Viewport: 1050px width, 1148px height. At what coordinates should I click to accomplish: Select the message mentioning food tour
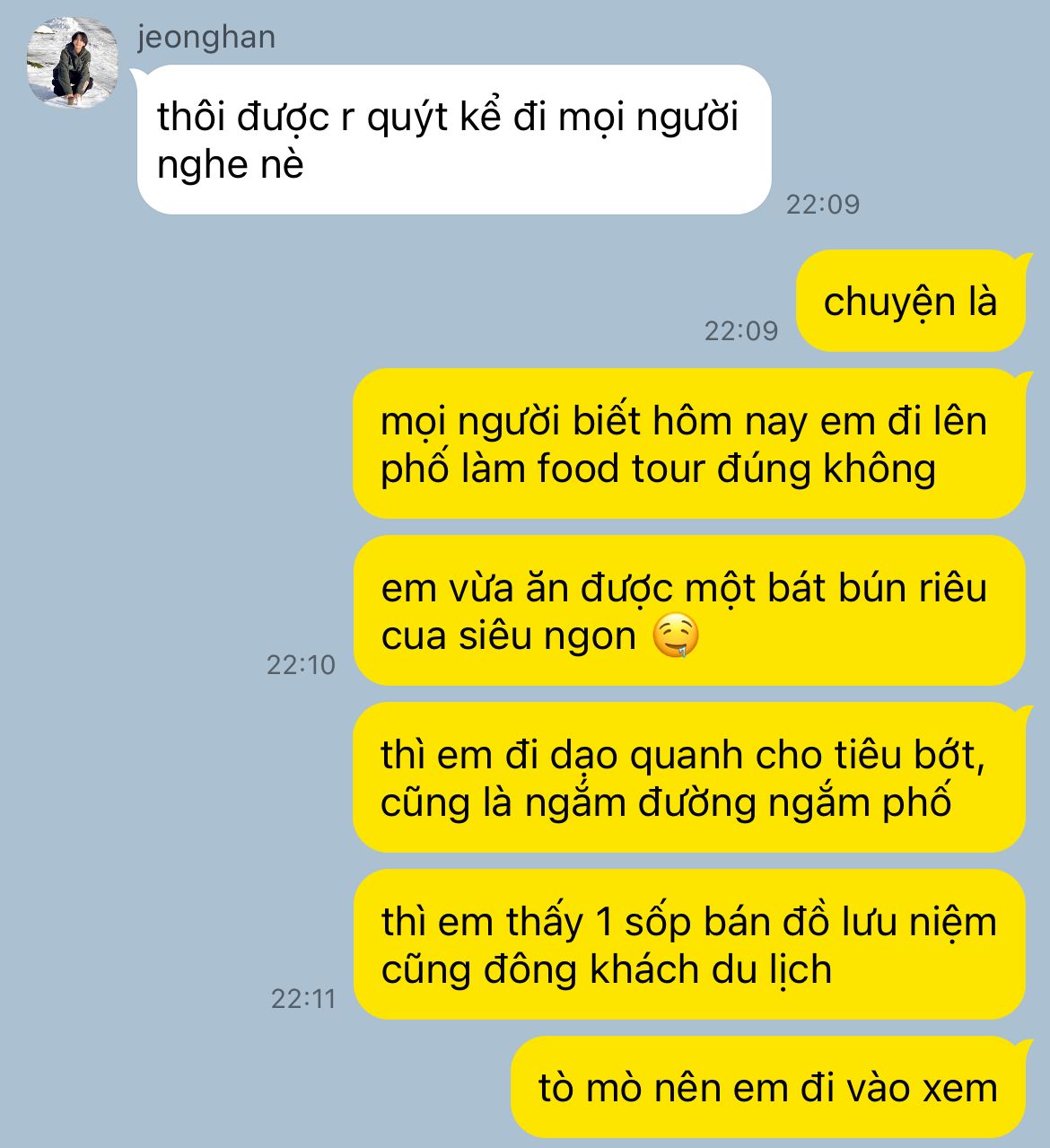coord(689,444)
